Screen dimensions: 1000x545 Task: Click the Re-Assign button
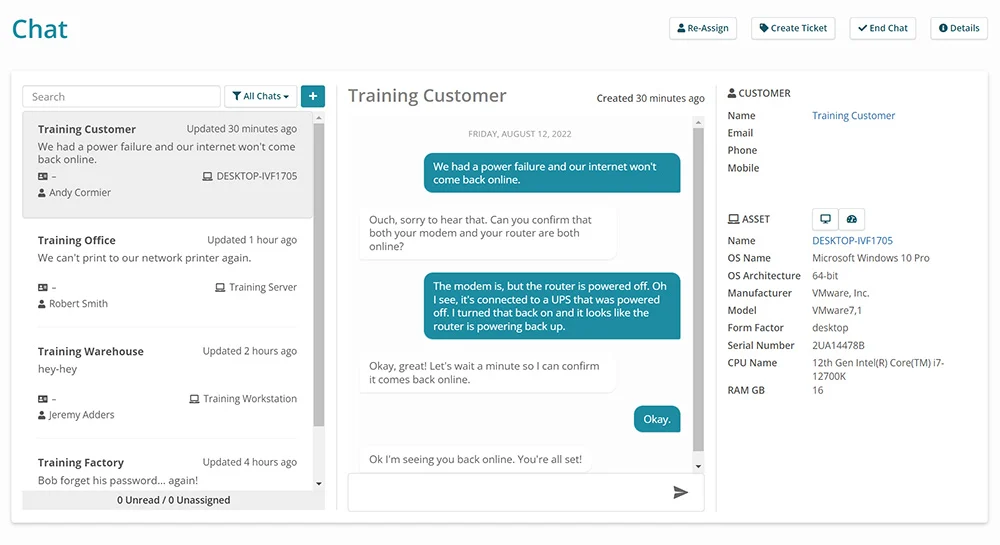(x=703, y=28)
